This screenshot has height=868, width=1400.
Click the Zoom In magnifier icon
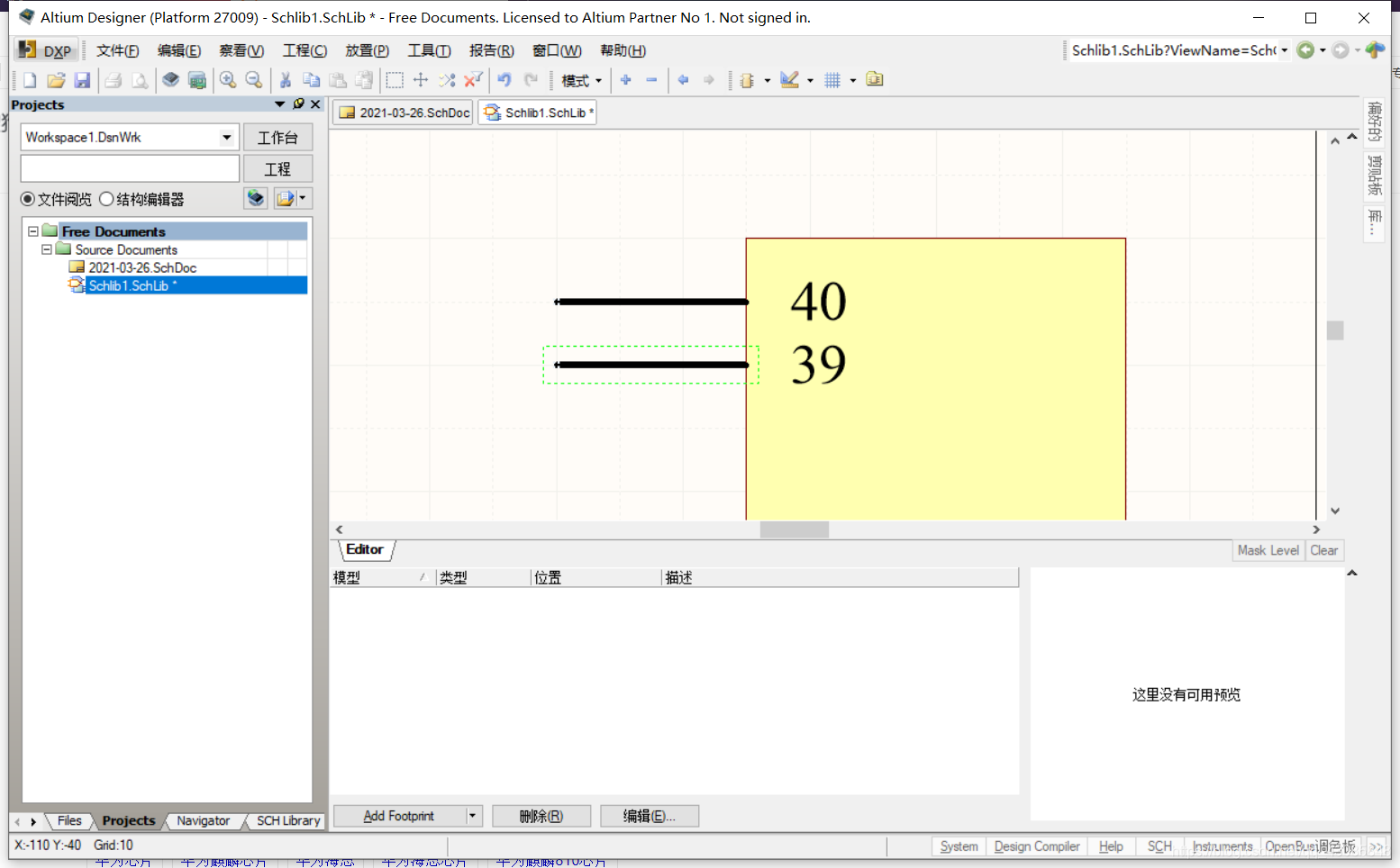(x=228, y=80)
